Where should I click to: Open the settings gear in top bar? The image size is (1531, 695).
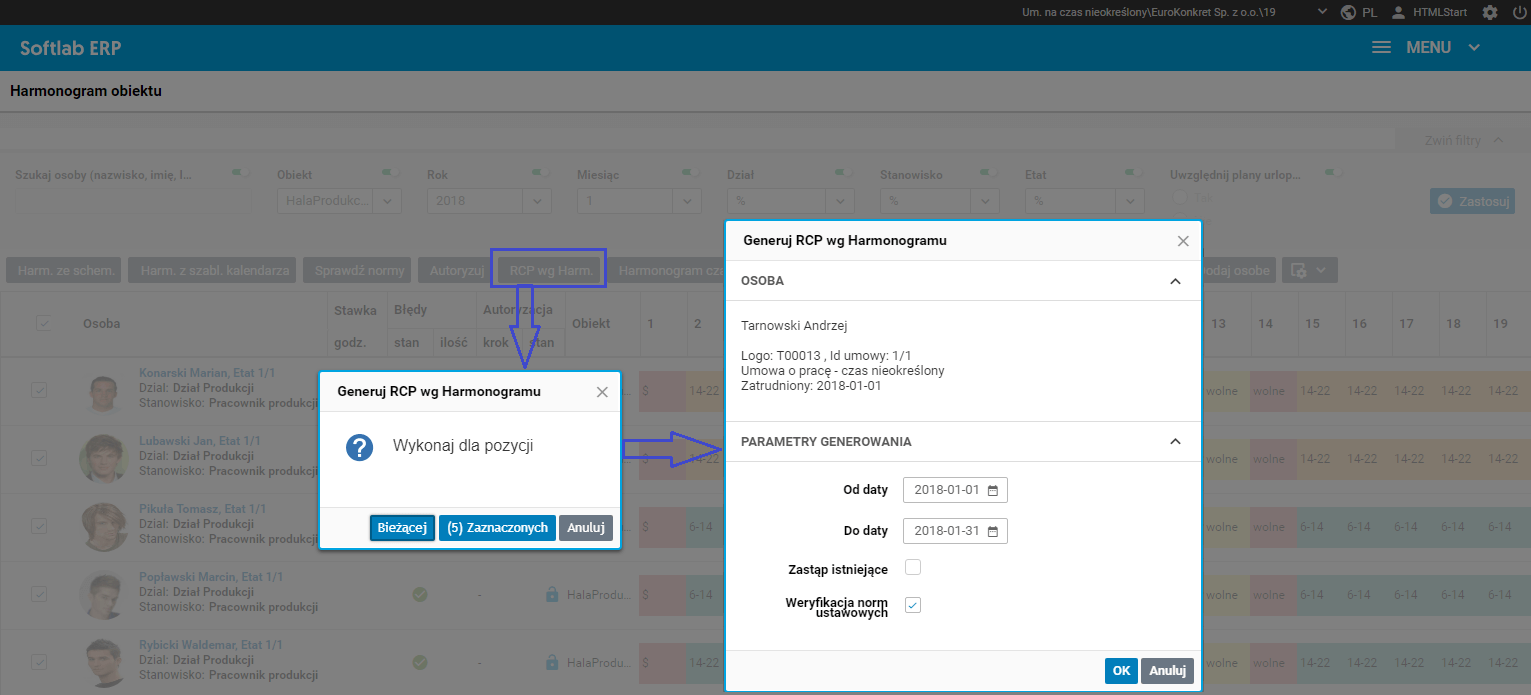[1490, 12]
